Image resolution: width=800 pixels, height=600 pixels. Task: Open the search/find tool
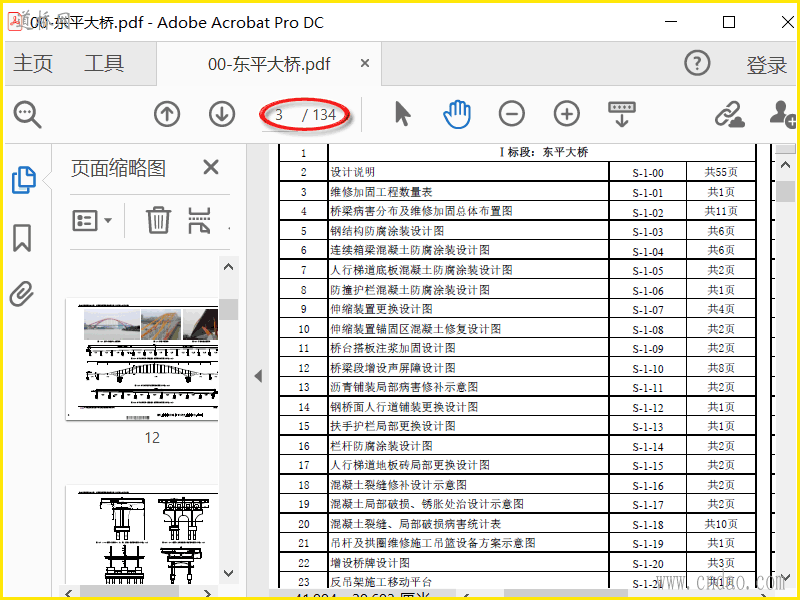tap(27, 114)
